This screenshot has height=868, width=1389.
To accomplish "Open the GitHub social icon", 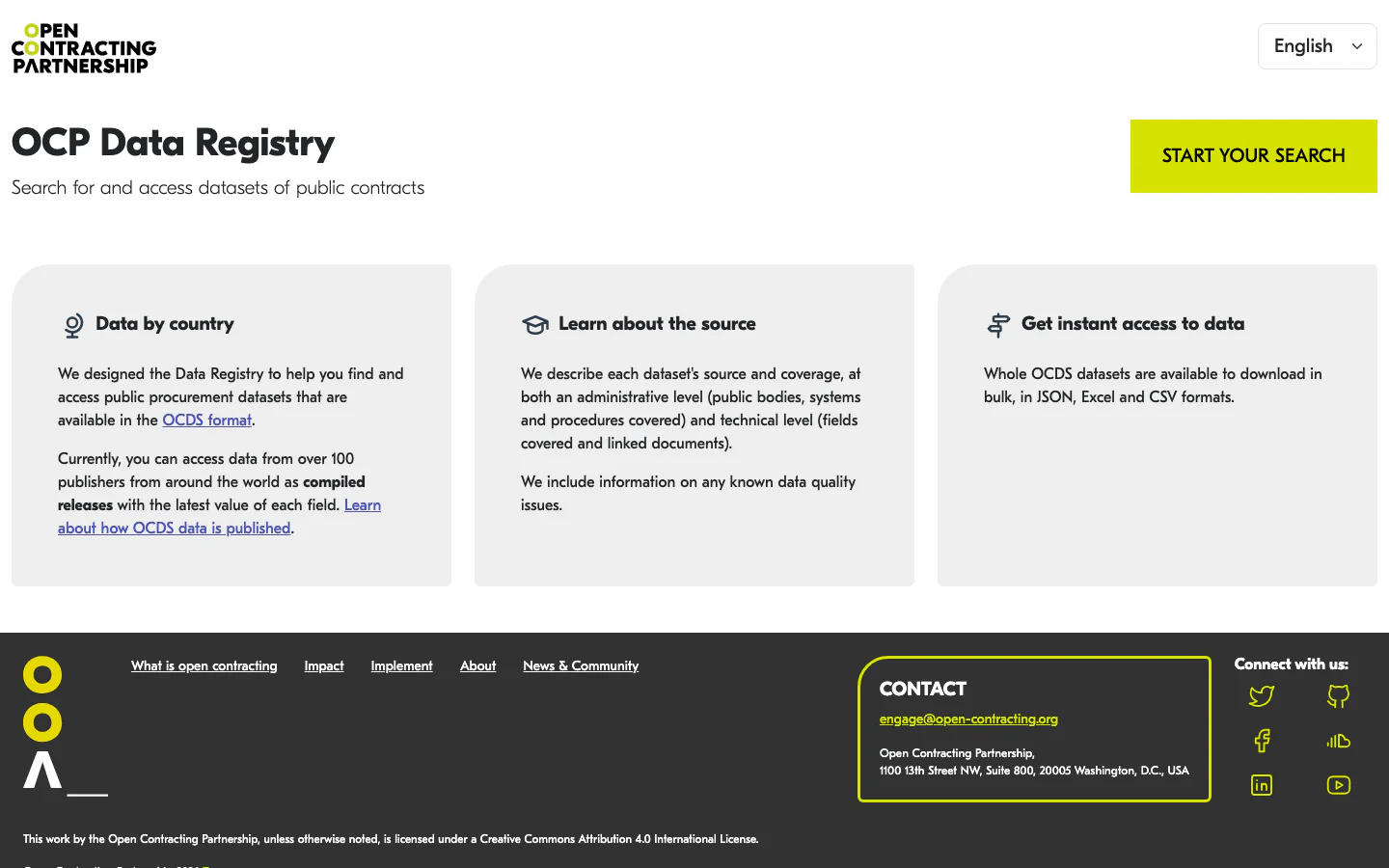I will click(x=1339, y=696).
